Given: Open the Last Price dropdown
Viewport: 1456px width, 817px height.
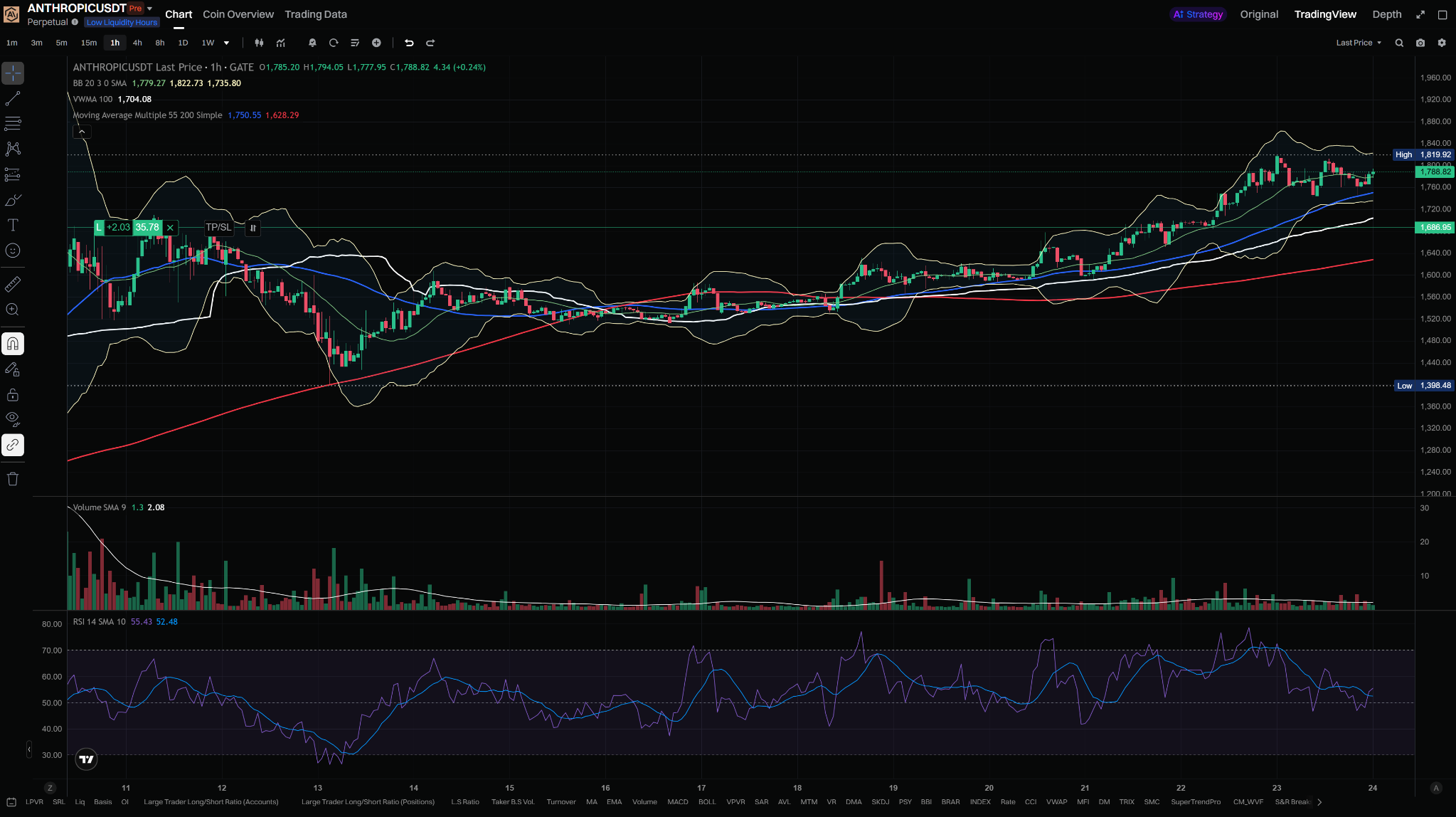Looking at the screenshot, I should tap(1359, 43).
